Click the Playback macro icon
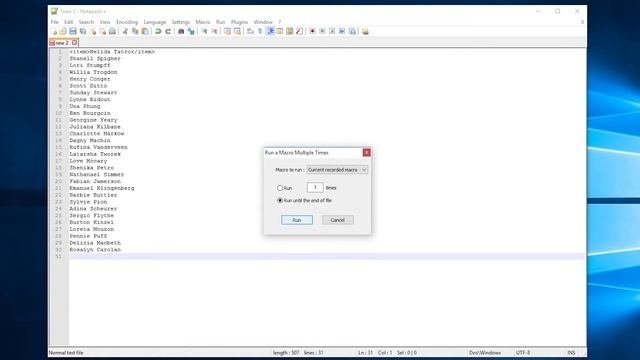The image size is (640, 360). click(332, 31)
